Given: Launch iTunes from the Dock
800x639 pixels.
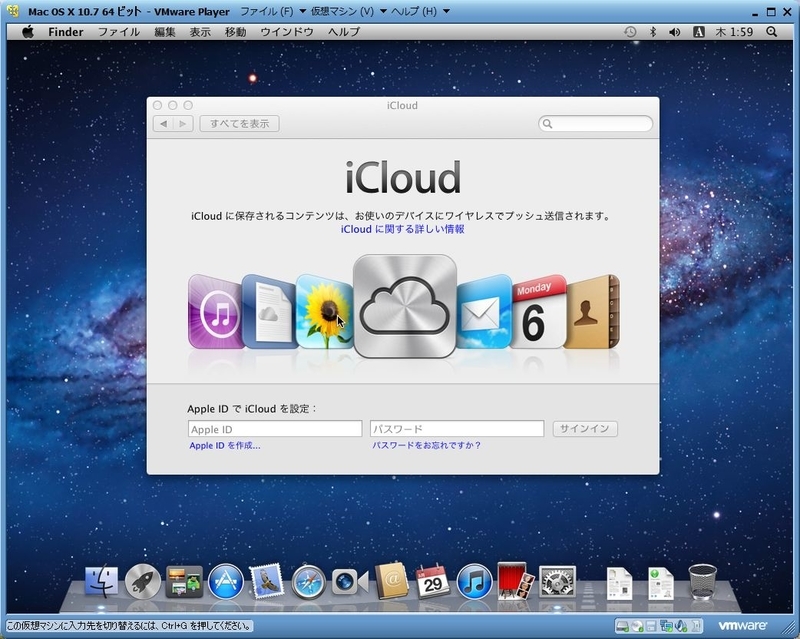Looking at the screenshot, I should click(474, 581).
